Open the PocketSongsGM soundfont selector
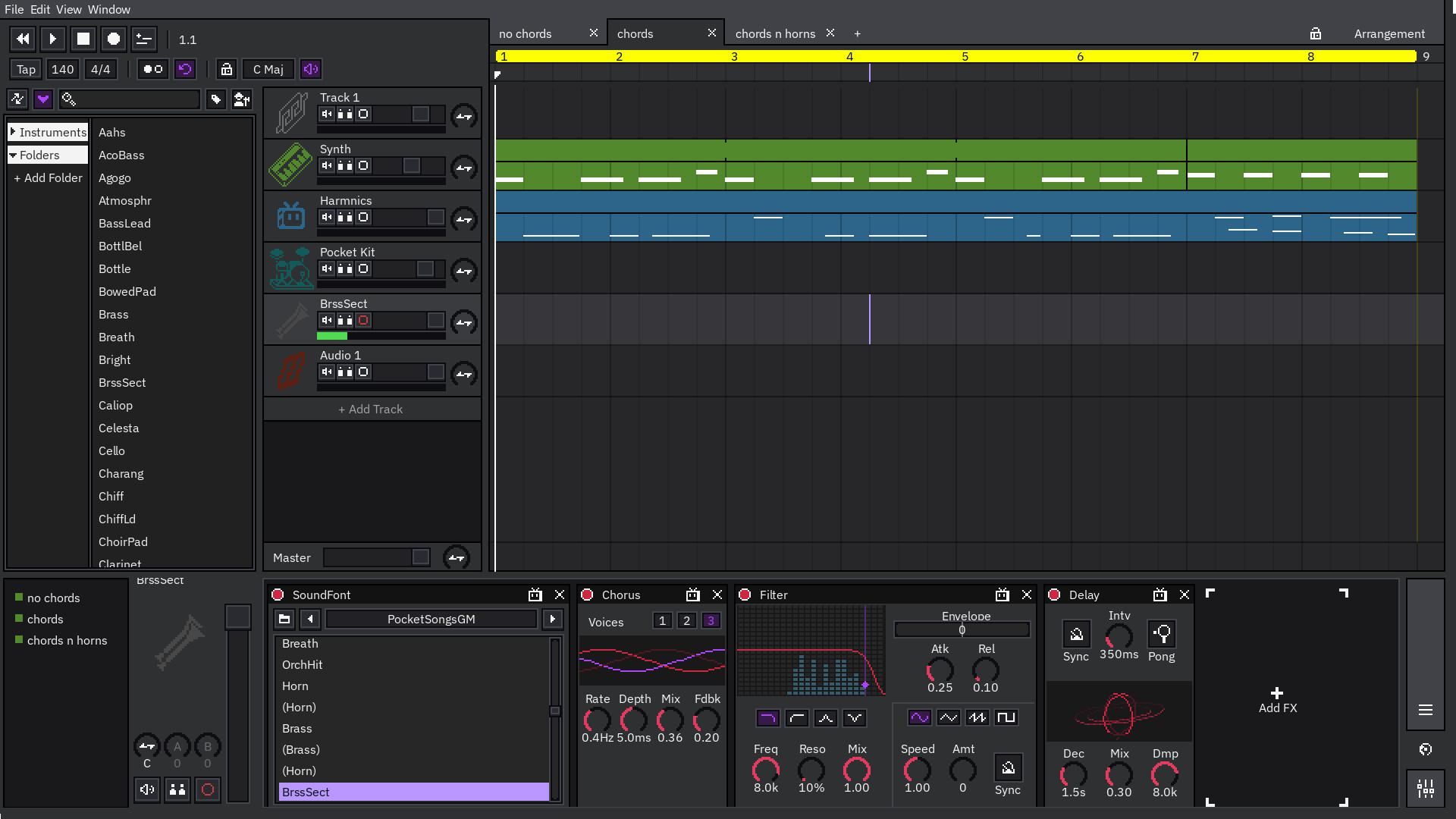 tap(431, 619)
